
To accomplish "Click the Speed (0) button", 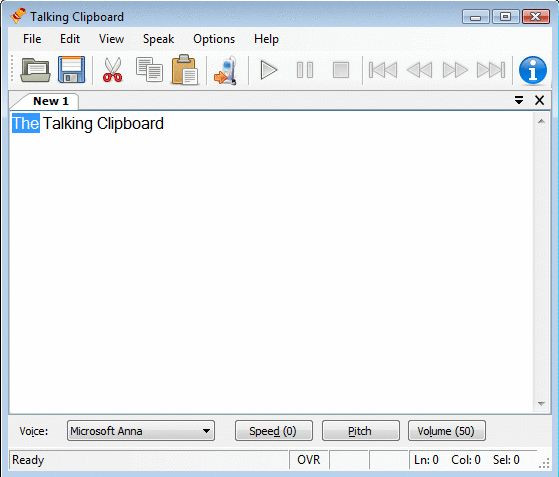I will pyautogui.click(x=274, y=431).
